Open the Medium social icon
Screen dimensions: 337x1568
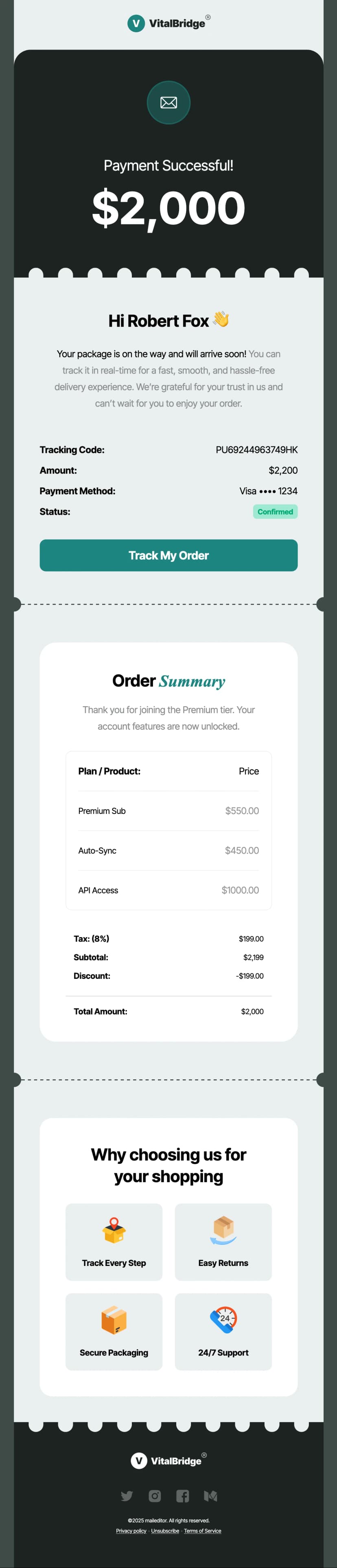(x=212, y=1496)
